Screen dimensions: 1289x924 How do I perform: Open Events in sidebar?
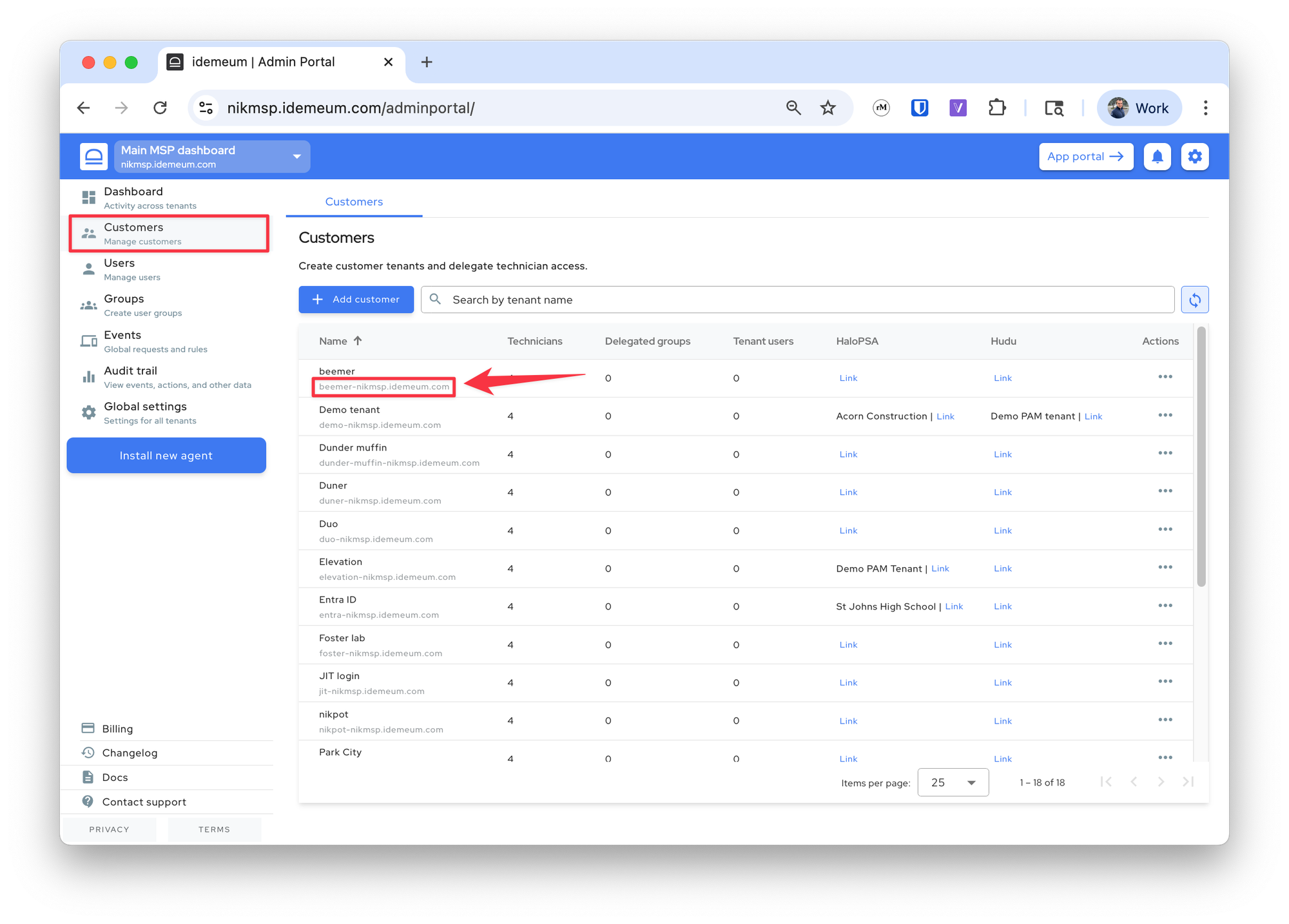point(169,342)
